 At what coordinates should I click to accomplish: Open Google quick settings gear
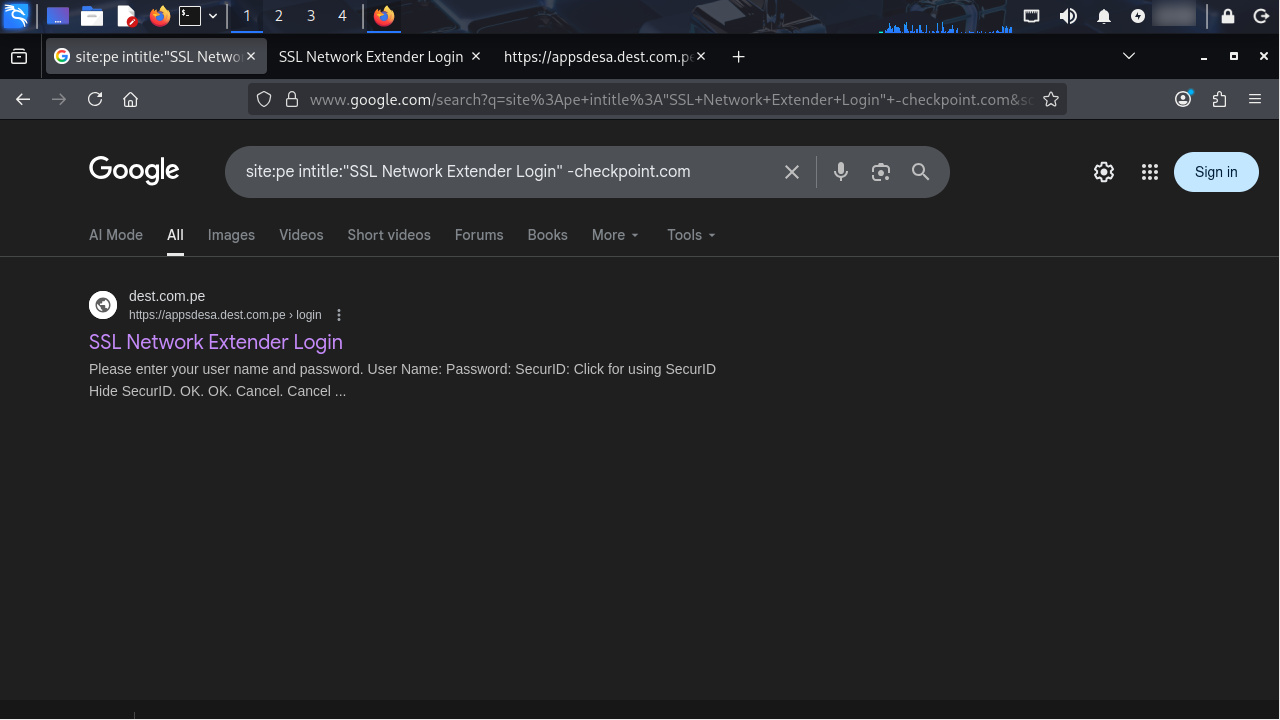click(x=1104, y=172)
